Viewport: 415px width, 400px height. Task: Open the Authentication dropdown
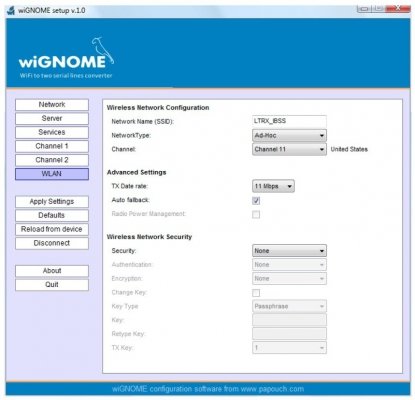click(289, 265)
